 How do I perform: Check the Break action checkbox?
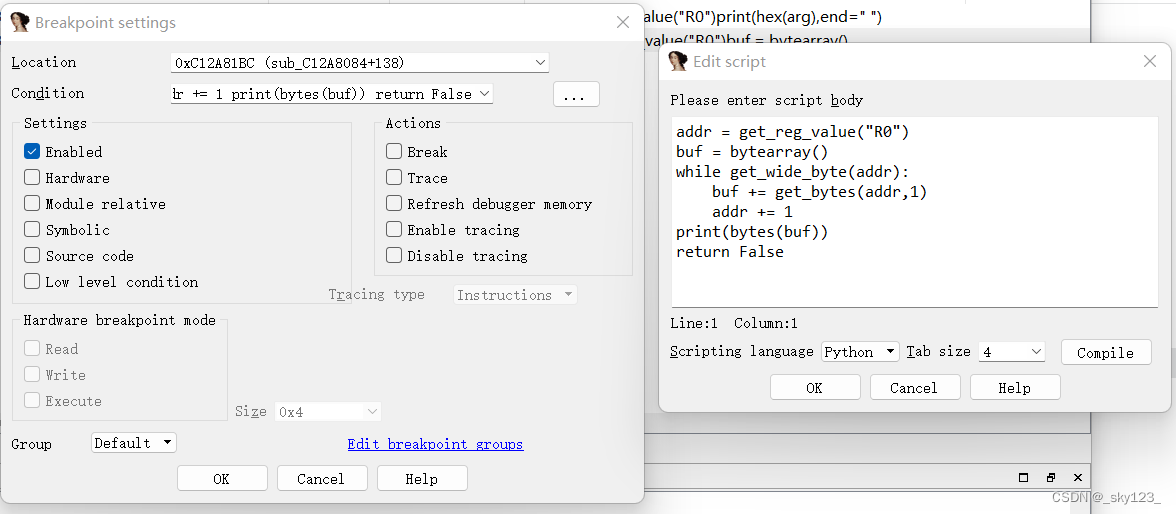coord(394,152)
